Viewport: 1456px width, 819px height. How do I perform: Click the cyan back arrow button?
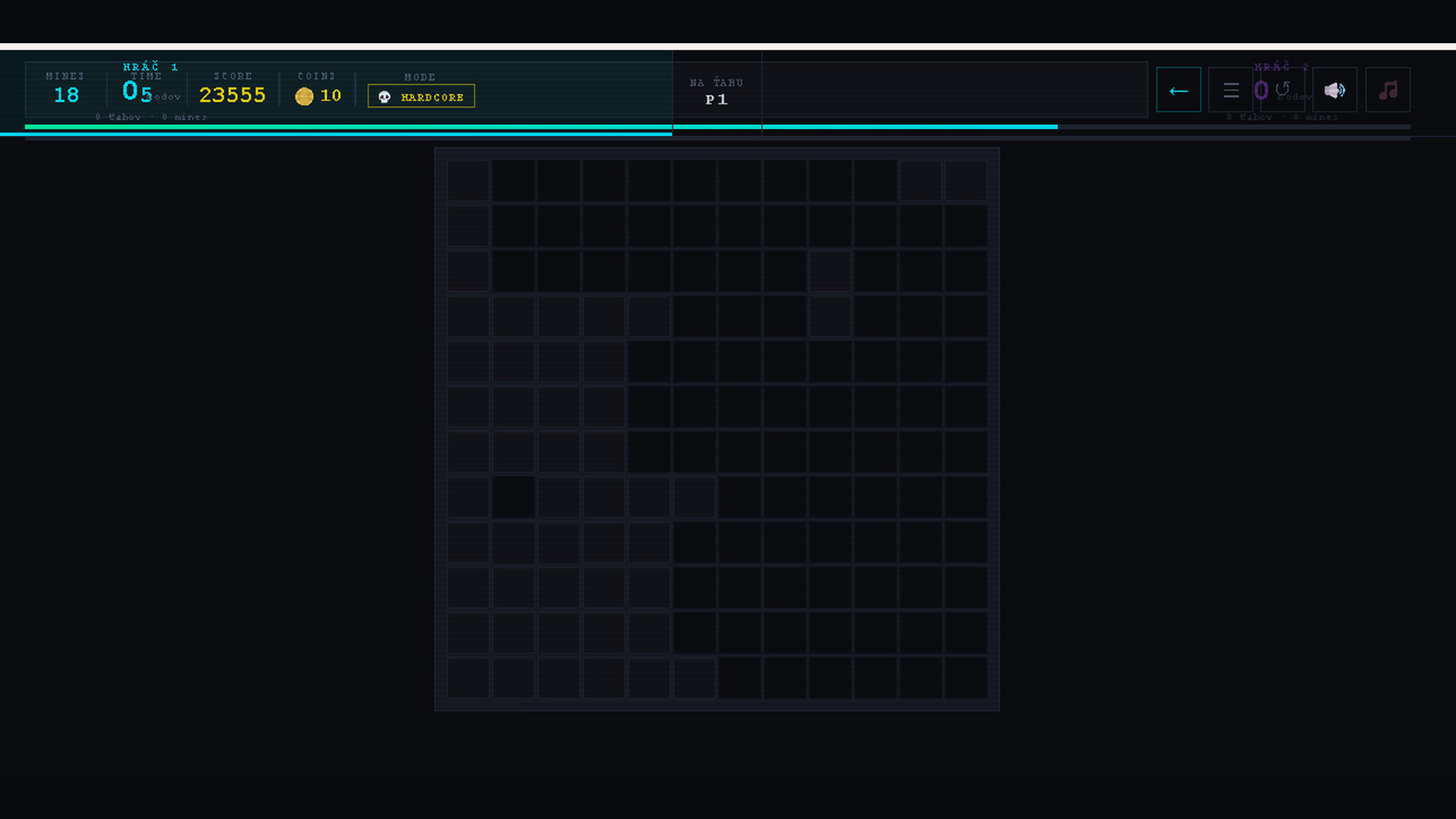pos(1178,90)
